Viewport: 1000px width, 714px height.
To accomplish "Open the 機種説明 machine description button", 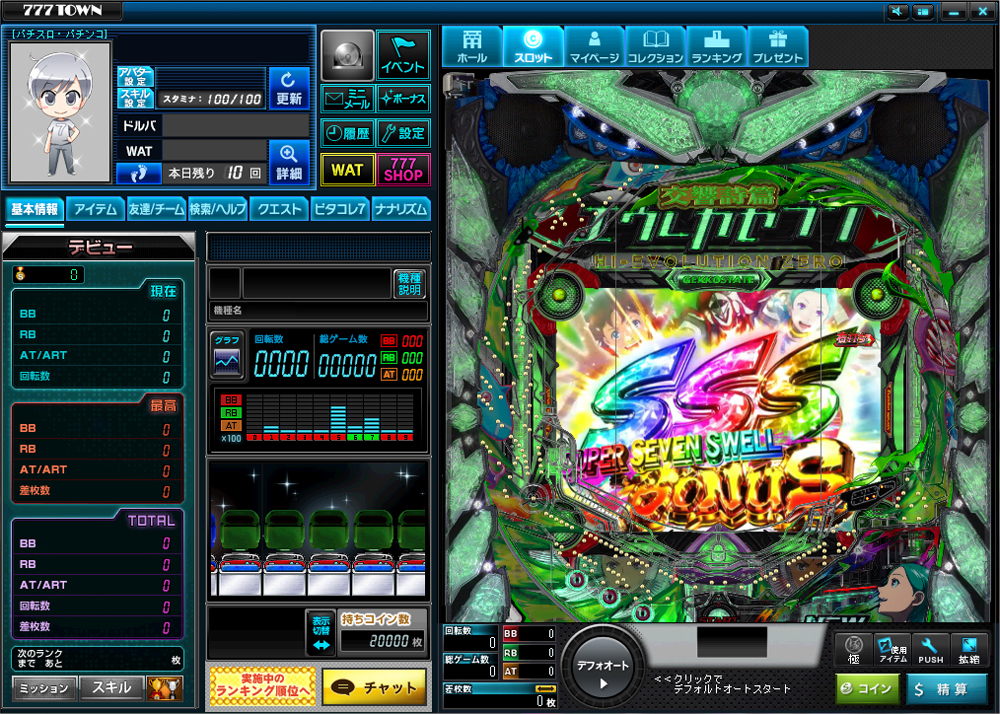I will coord(409,284).
